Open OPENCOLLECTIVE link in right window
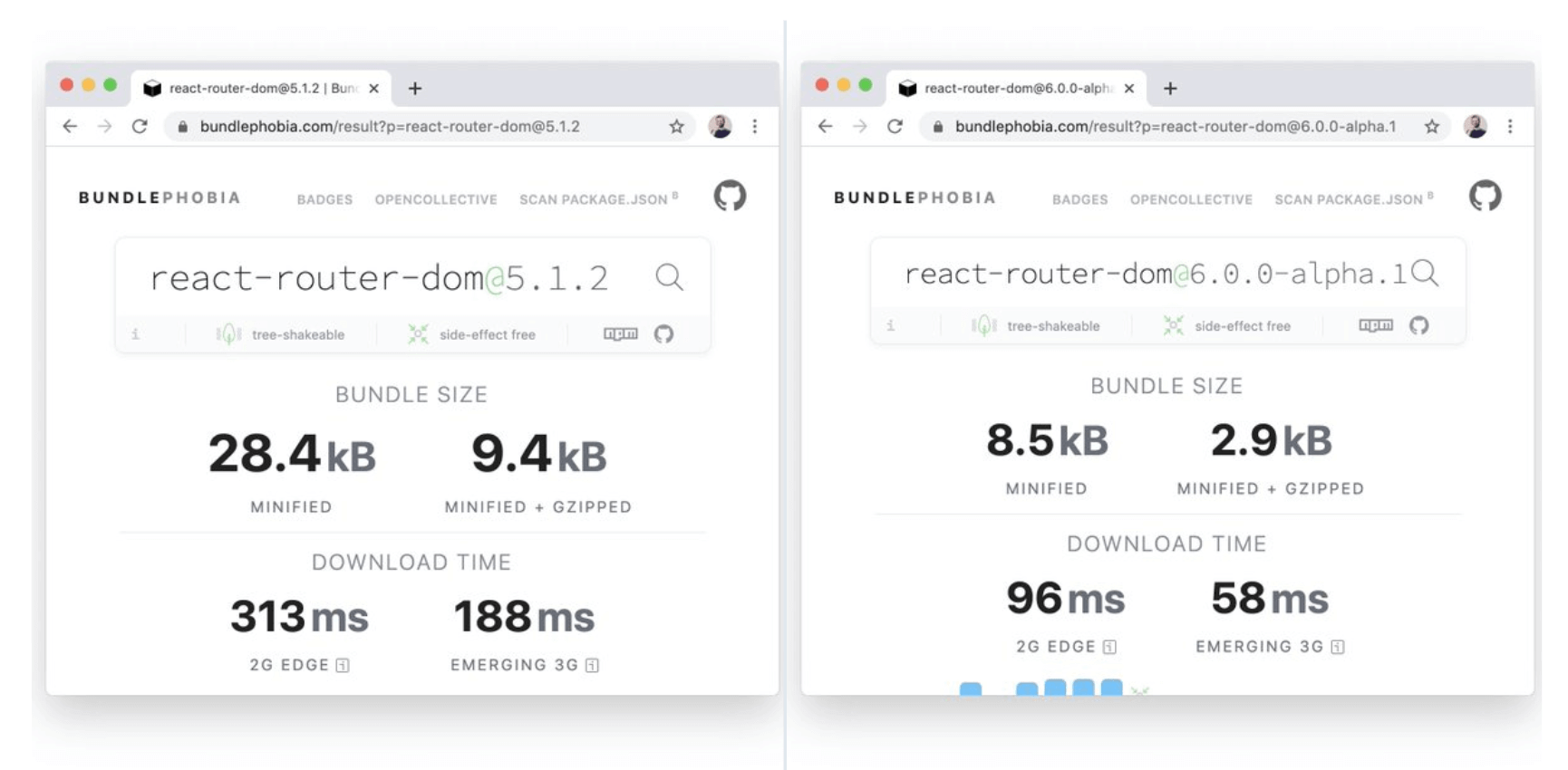The width and height of the screenshot is (1568, 770). (1191, 199)
